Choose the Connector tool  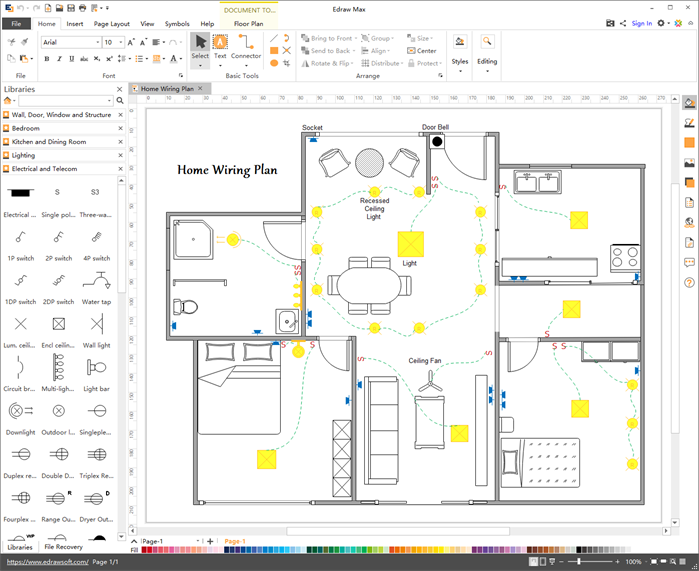point(246,46)
